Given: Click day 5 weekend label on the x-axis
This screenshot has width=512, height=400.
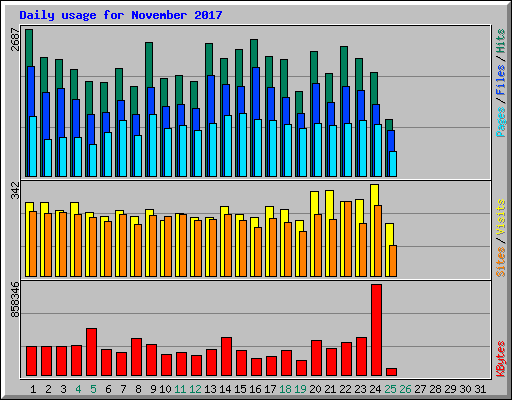Looking at the screenshot, I should click(x=93, y=389).
